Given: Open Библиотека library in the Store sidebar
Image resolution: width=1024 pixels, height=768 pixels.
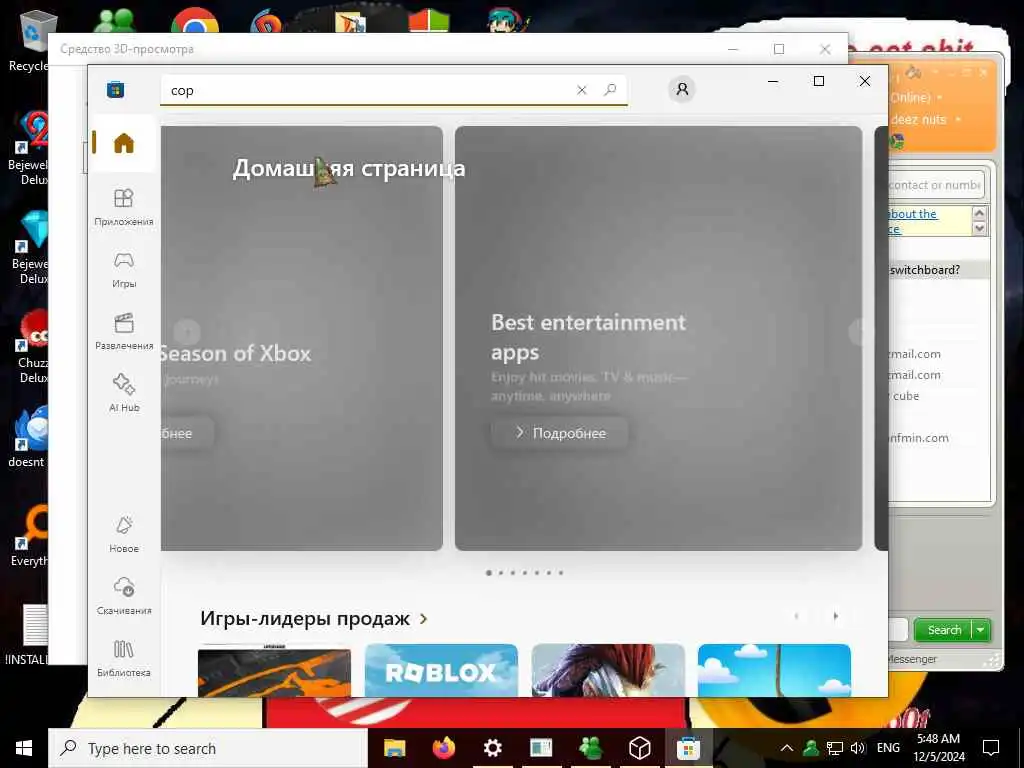Looking at the screenshot, I should (123, 658).
